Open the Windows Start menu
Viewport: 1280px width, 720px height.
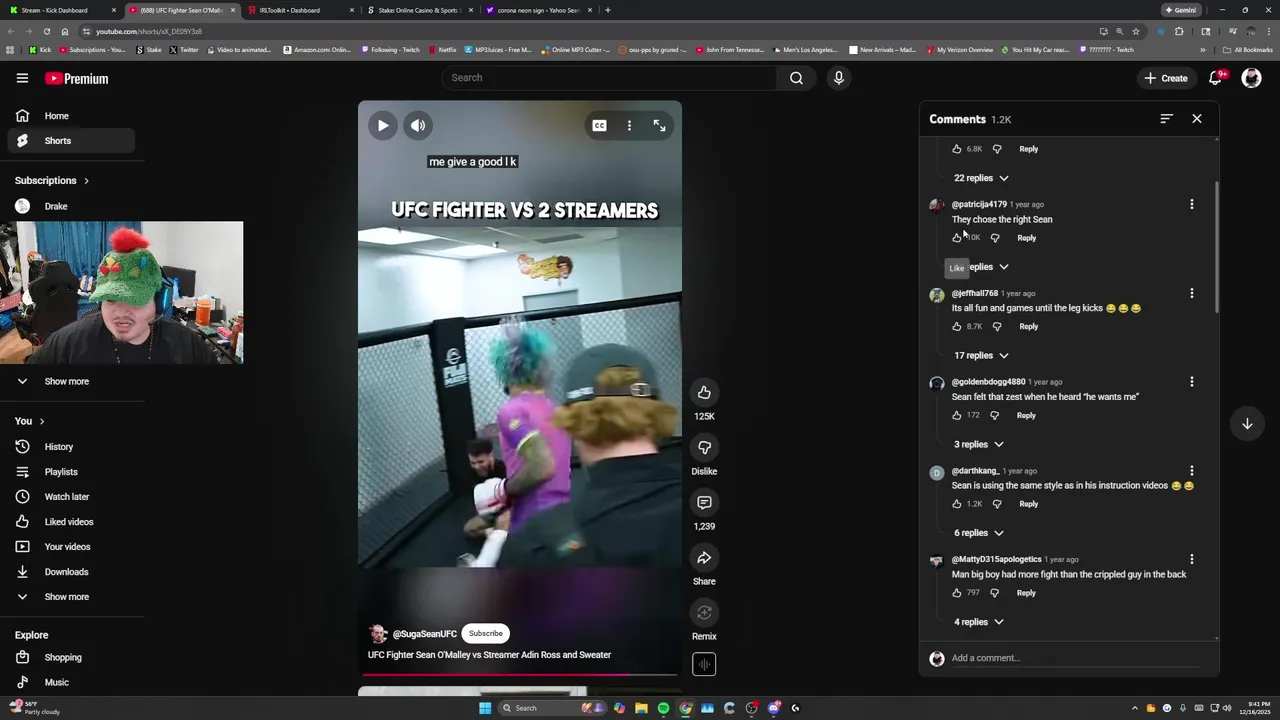[x=485, y=708]
